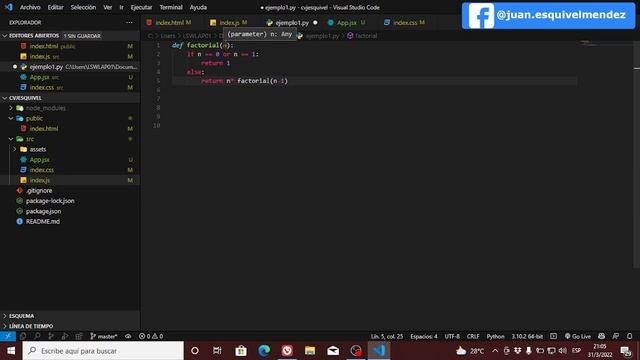Switch to the index.css editor tab

coord(405,22)
